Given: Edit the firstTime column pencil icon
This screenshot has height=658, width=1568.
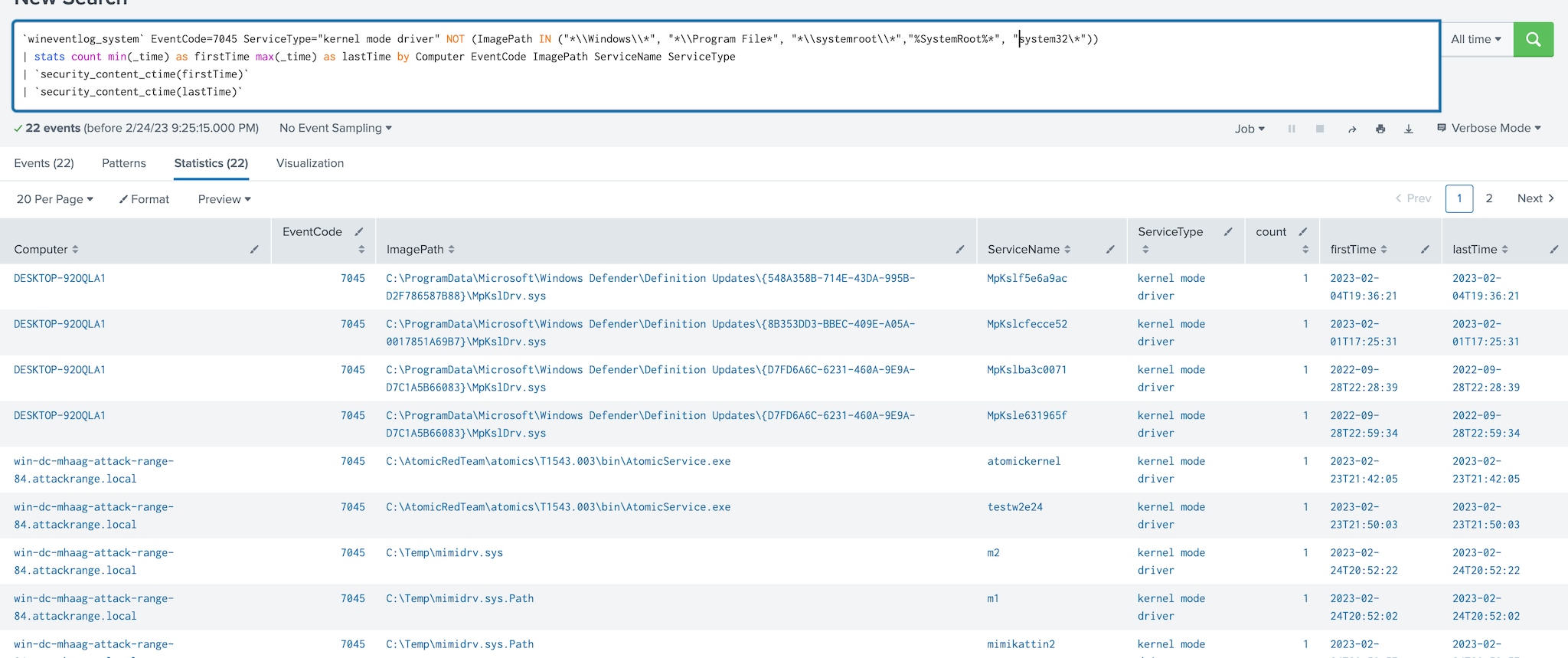Looking at the screenshot, I should coord(1425,249).
